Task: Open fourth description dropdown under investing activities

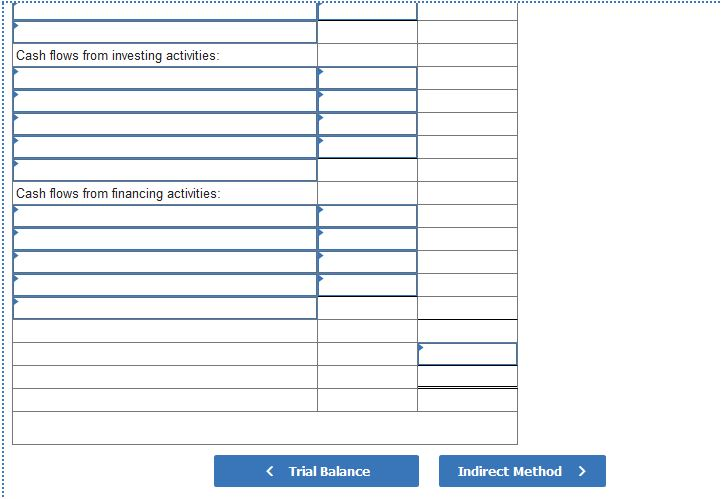Action: point(165,147)
